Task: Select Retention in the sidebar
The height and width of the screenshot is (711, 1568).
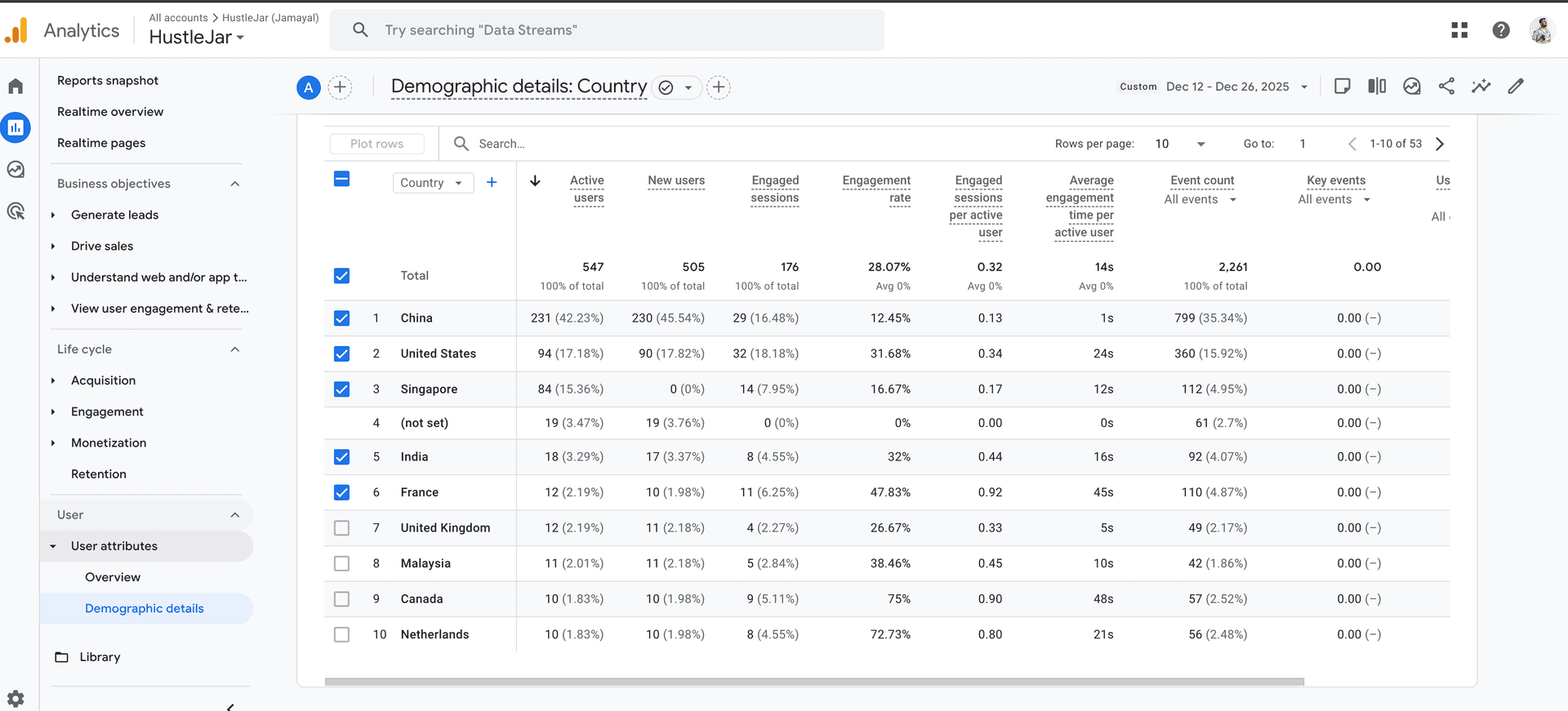Action: [x=99, y=474]
